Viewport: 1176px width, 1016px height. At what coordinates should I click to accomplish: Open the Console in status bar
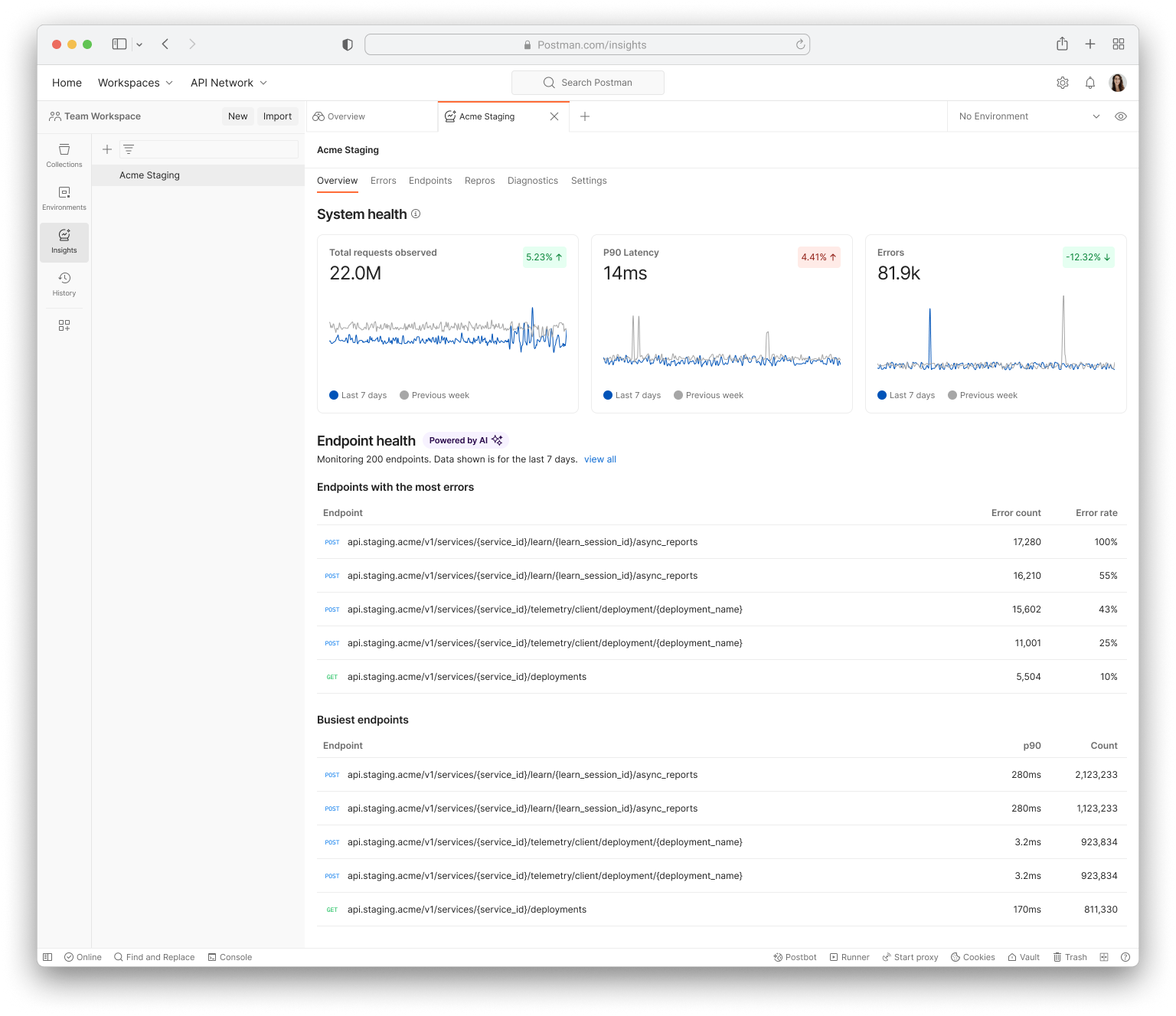tap(230, 957)
